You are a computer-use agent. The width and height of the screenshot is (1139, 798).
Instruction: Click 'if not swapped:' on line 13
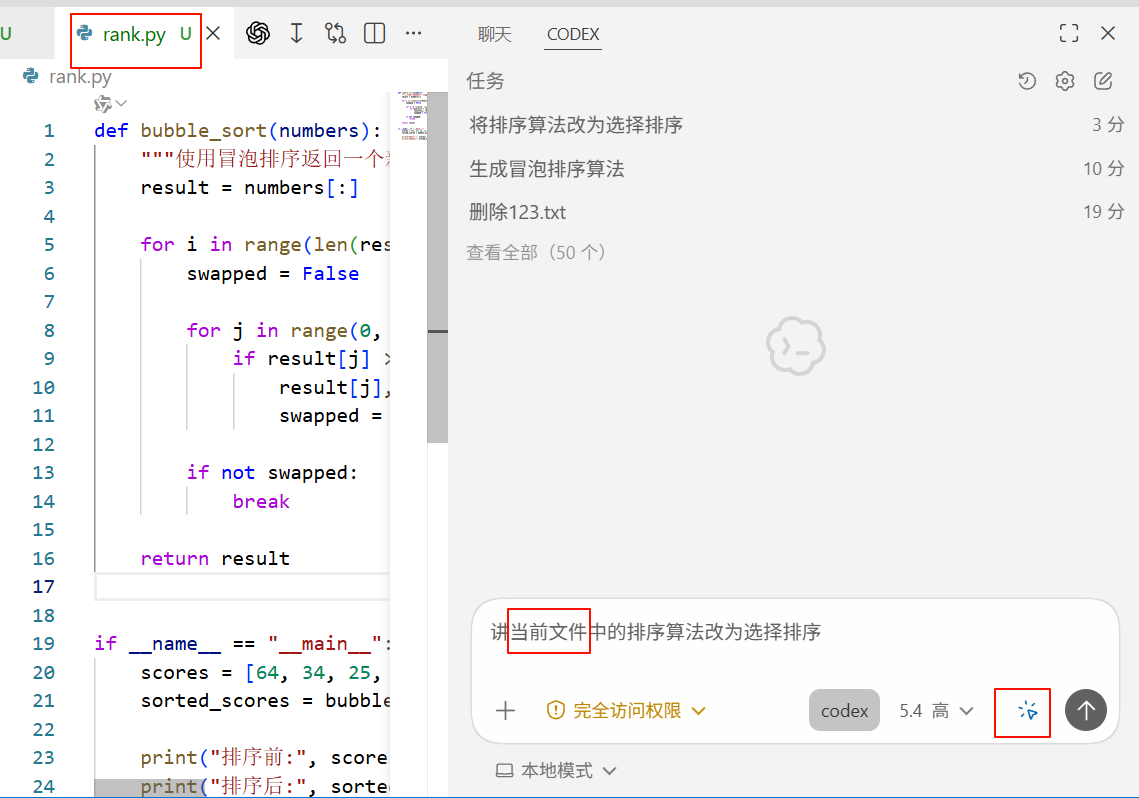click(x=272, y=473)
